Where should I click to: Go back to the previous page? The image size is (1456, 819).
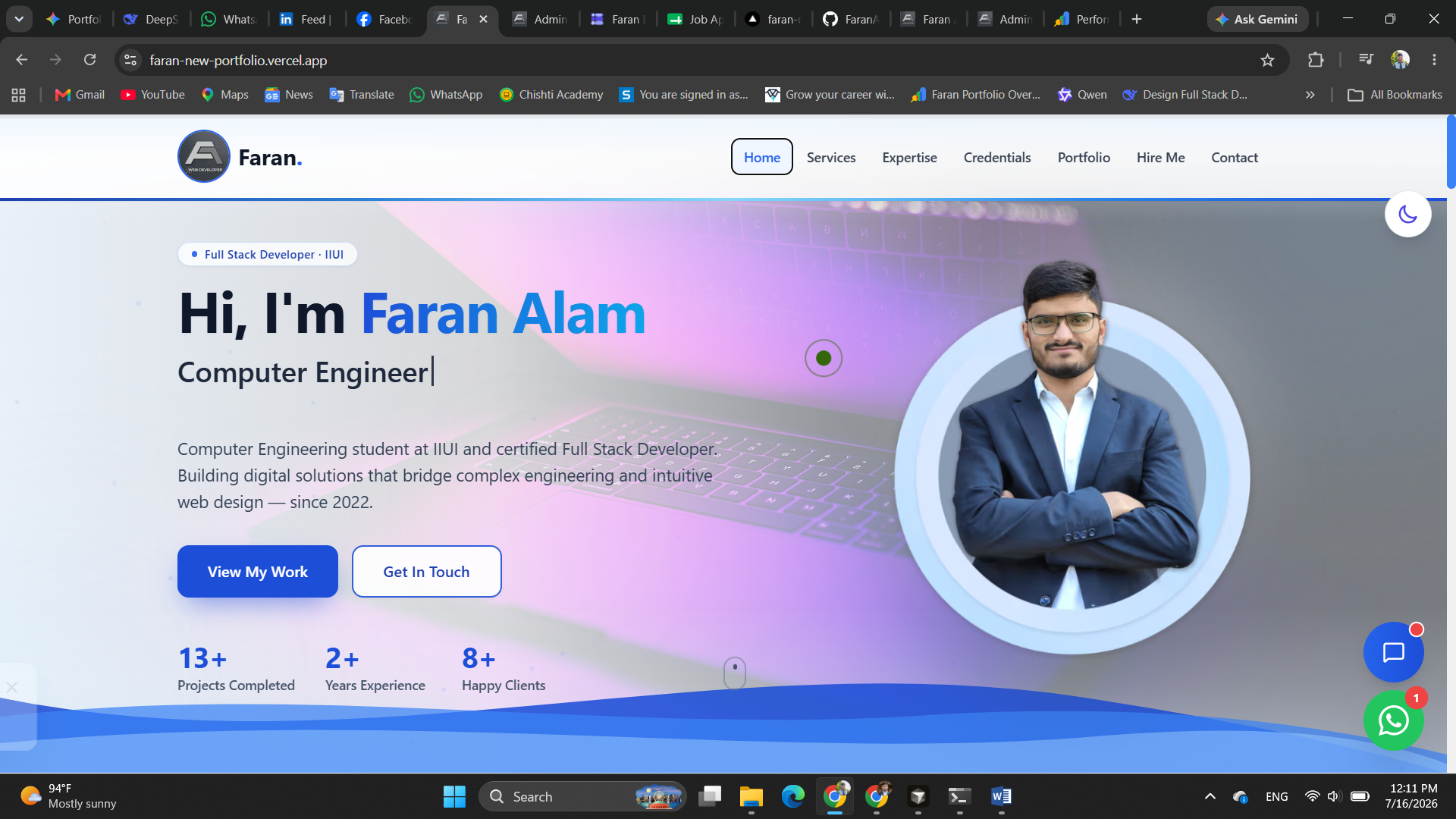click(22, 60)
